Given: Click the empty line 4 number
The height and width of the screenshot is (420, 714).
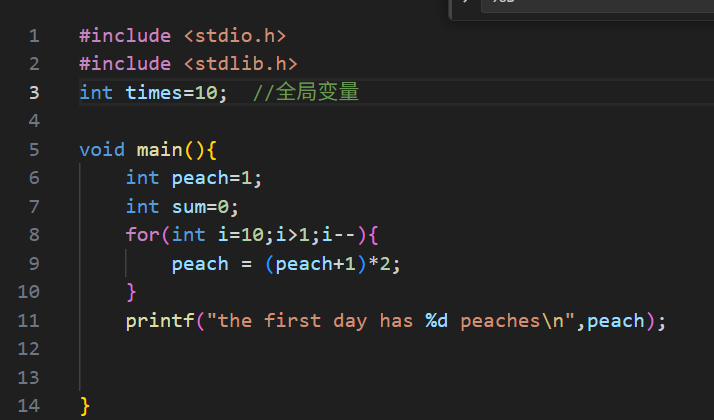Looking at the screenshot, I should 34,121.
